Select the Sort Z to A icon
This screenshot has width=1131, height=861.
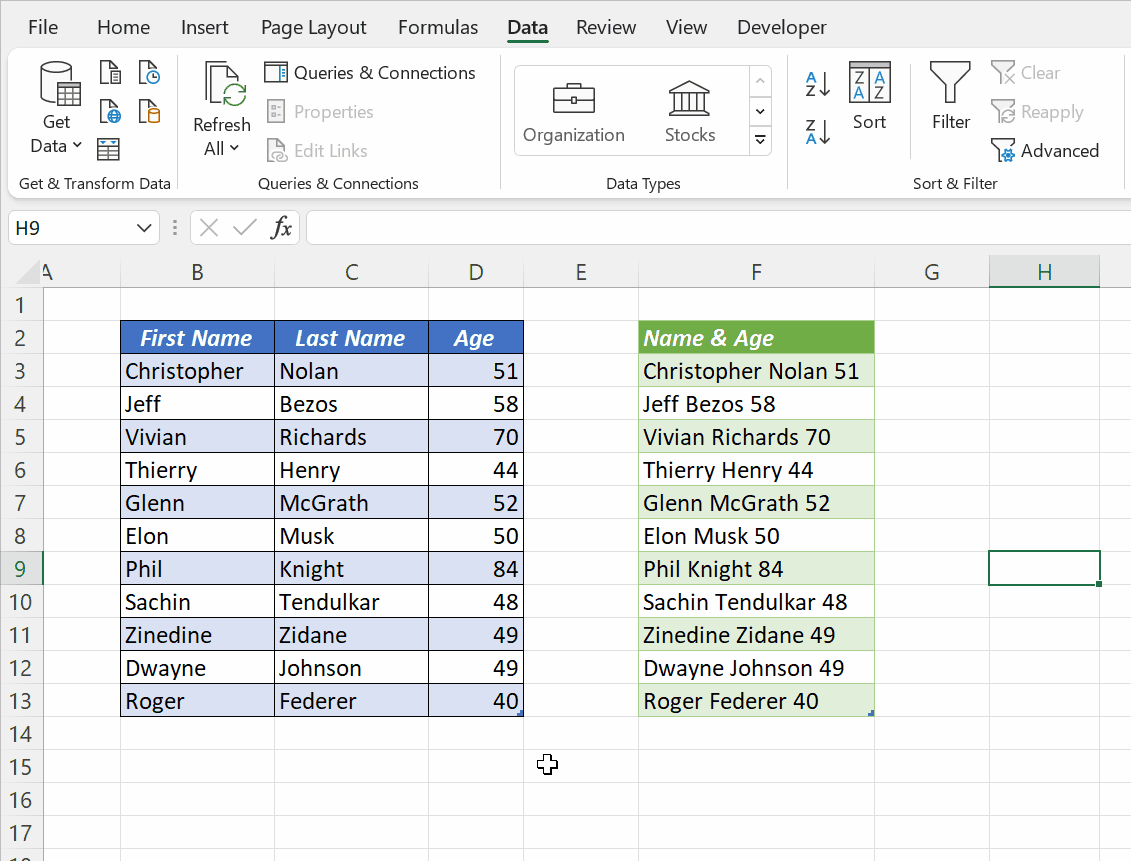pyautogui.click(x=817, y=130)
